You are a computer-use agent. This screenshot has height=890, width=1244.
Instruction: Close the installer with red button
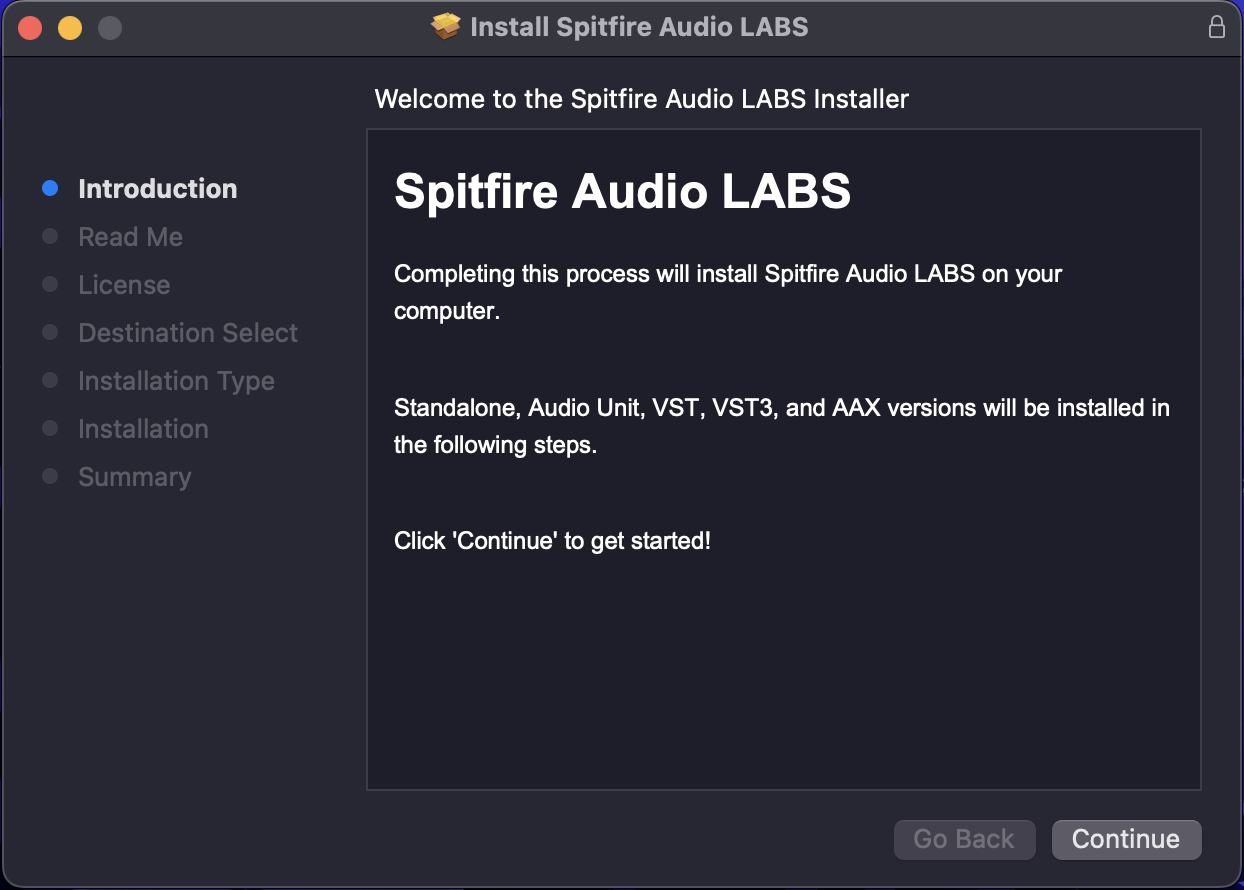(x=30, y=28)
